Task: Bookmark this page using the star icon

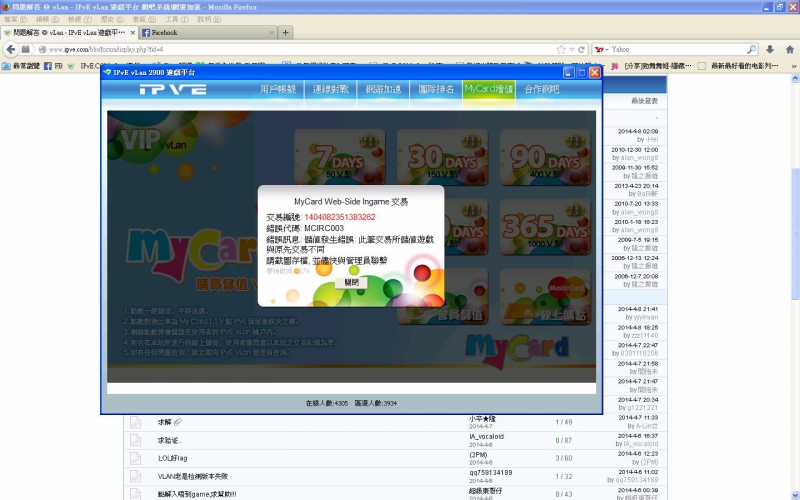Action: pyautogui.click(x=559, y=49)
